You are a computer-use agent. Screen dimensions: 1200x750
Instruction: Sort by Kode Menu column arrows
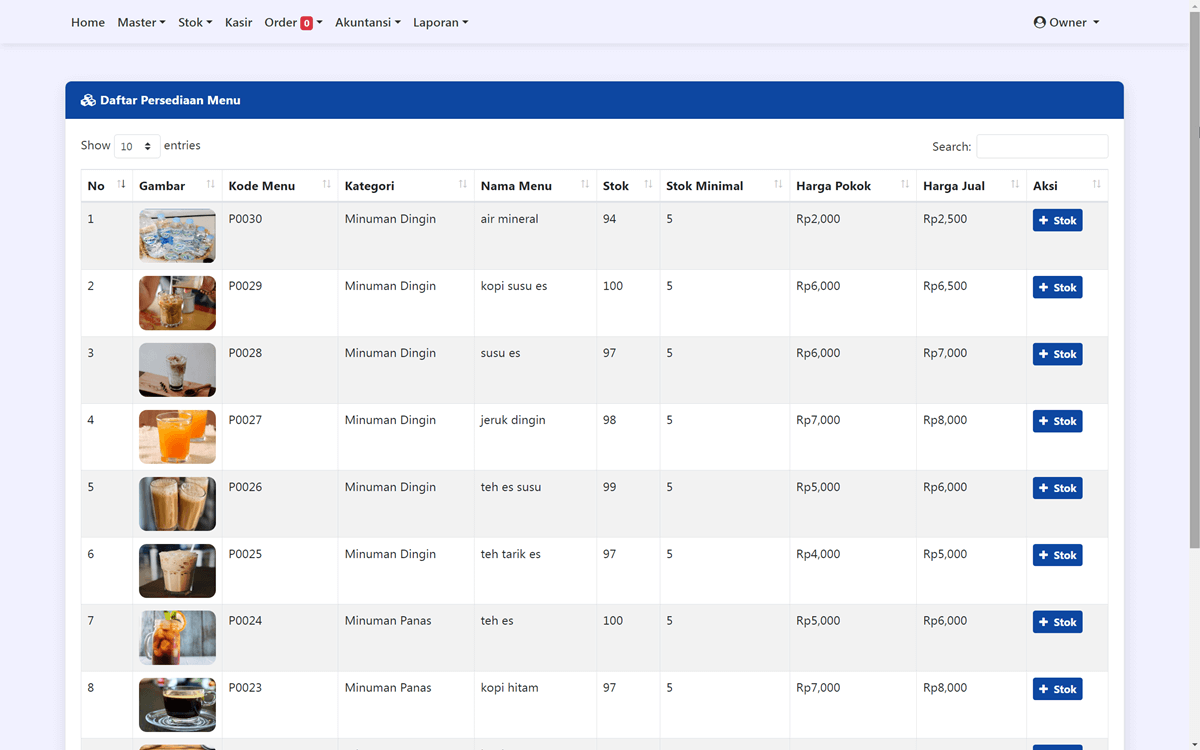pos(327,184)
